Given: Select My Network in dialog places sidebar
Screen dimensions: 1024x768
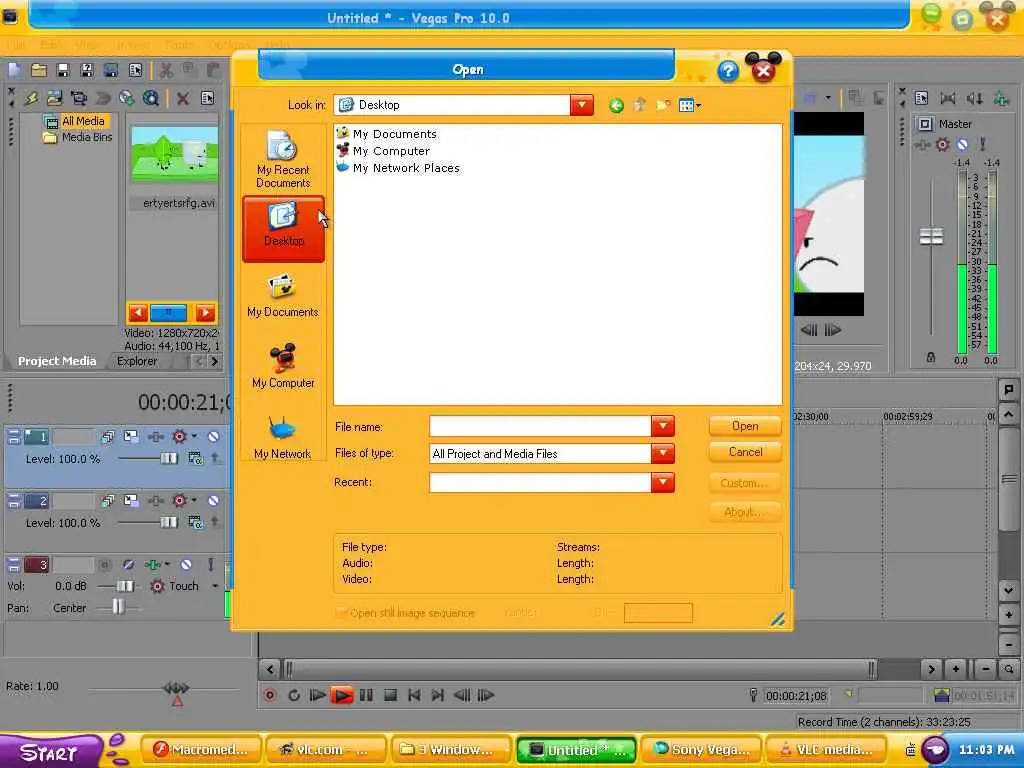Looking at the screenshot, I should tap(283, 437).
